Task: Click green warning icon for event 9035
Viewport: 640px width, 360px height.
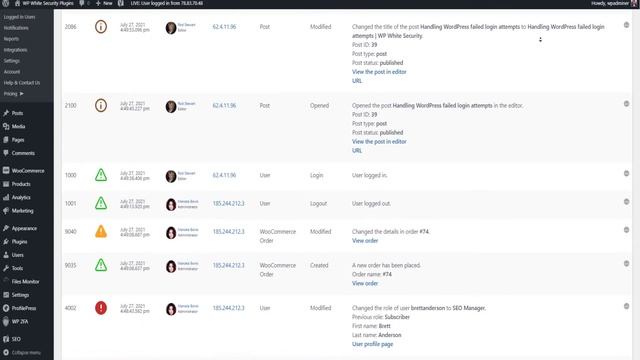Action: pyautogui.click(x=101, y=265)
